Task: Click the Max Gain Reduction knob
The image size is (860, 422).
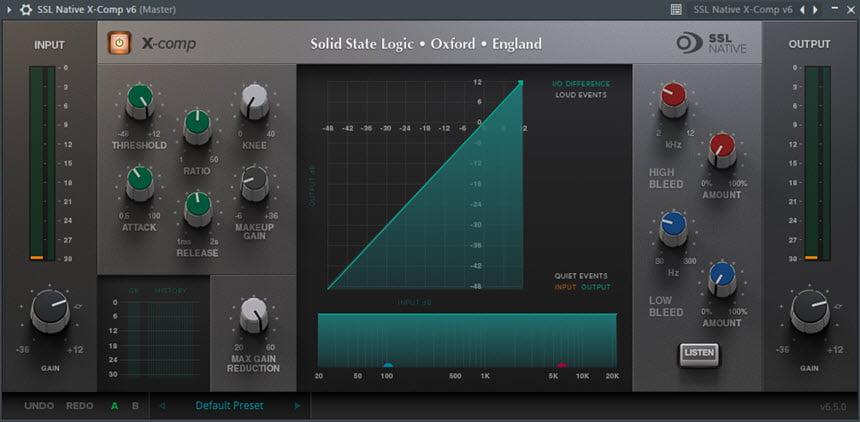Action: click(254, 316)
